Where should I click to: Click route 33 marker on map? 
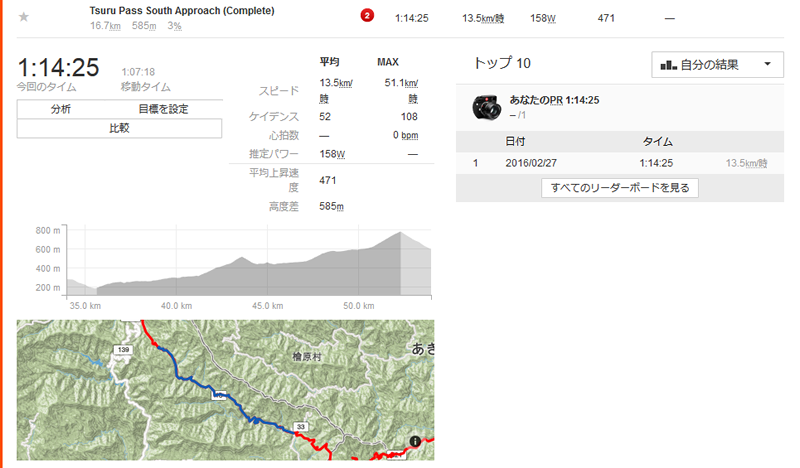[x=301, y=427]
